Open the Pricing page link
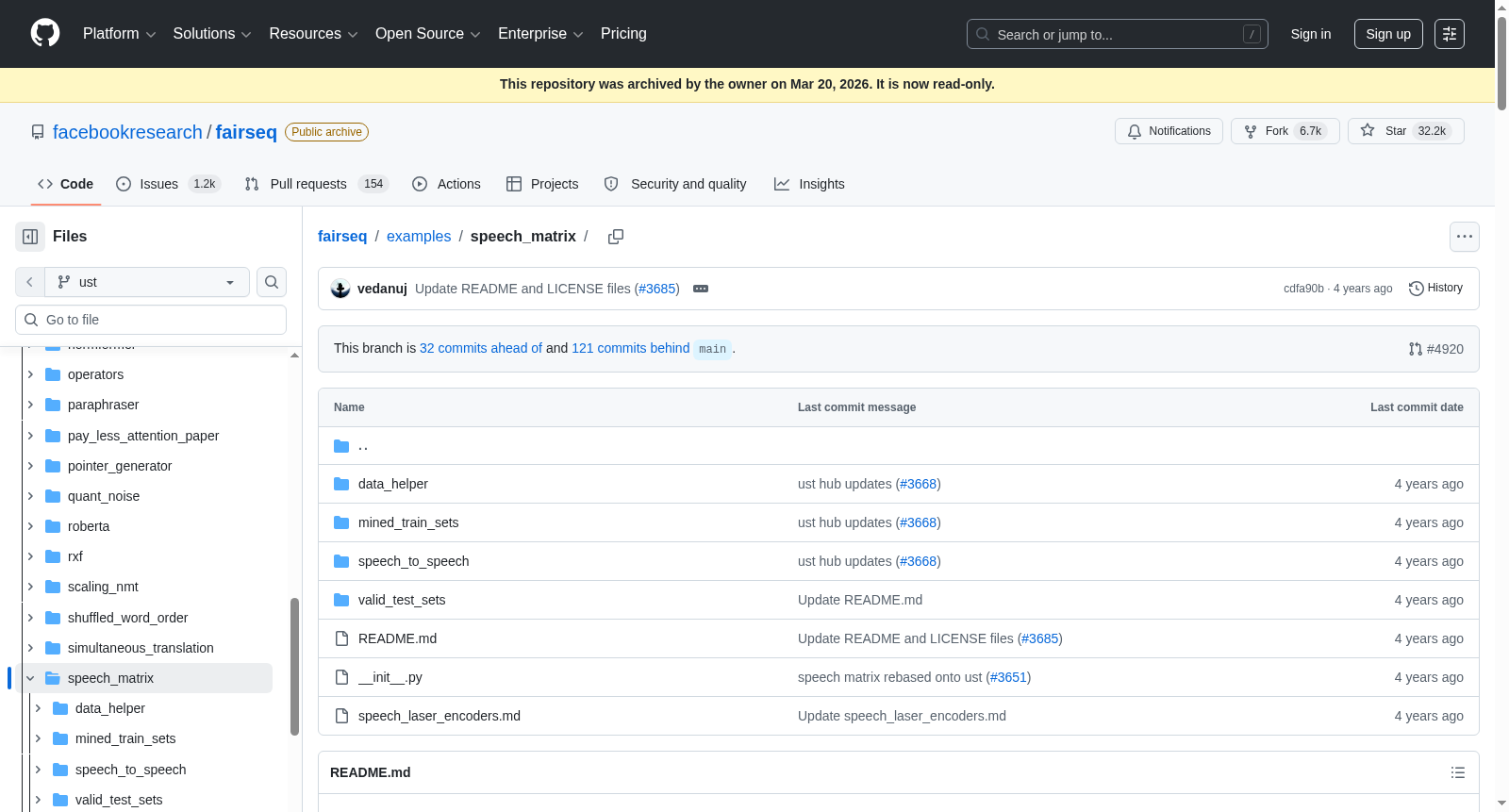Viewport: 1509px width, 812px height. coord(623,34)
